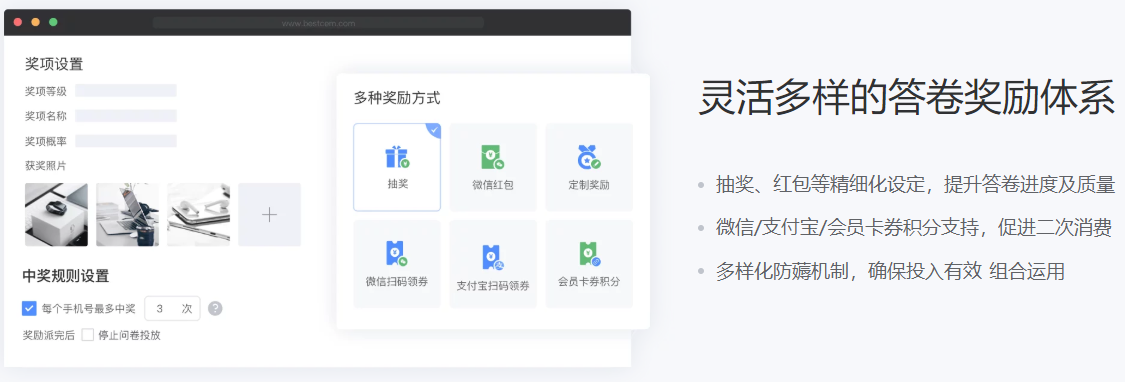Click the www.bestcem.com address bar
This screenshot has height=382, width=1125.
pyautogui.click(x=319, y=22)
